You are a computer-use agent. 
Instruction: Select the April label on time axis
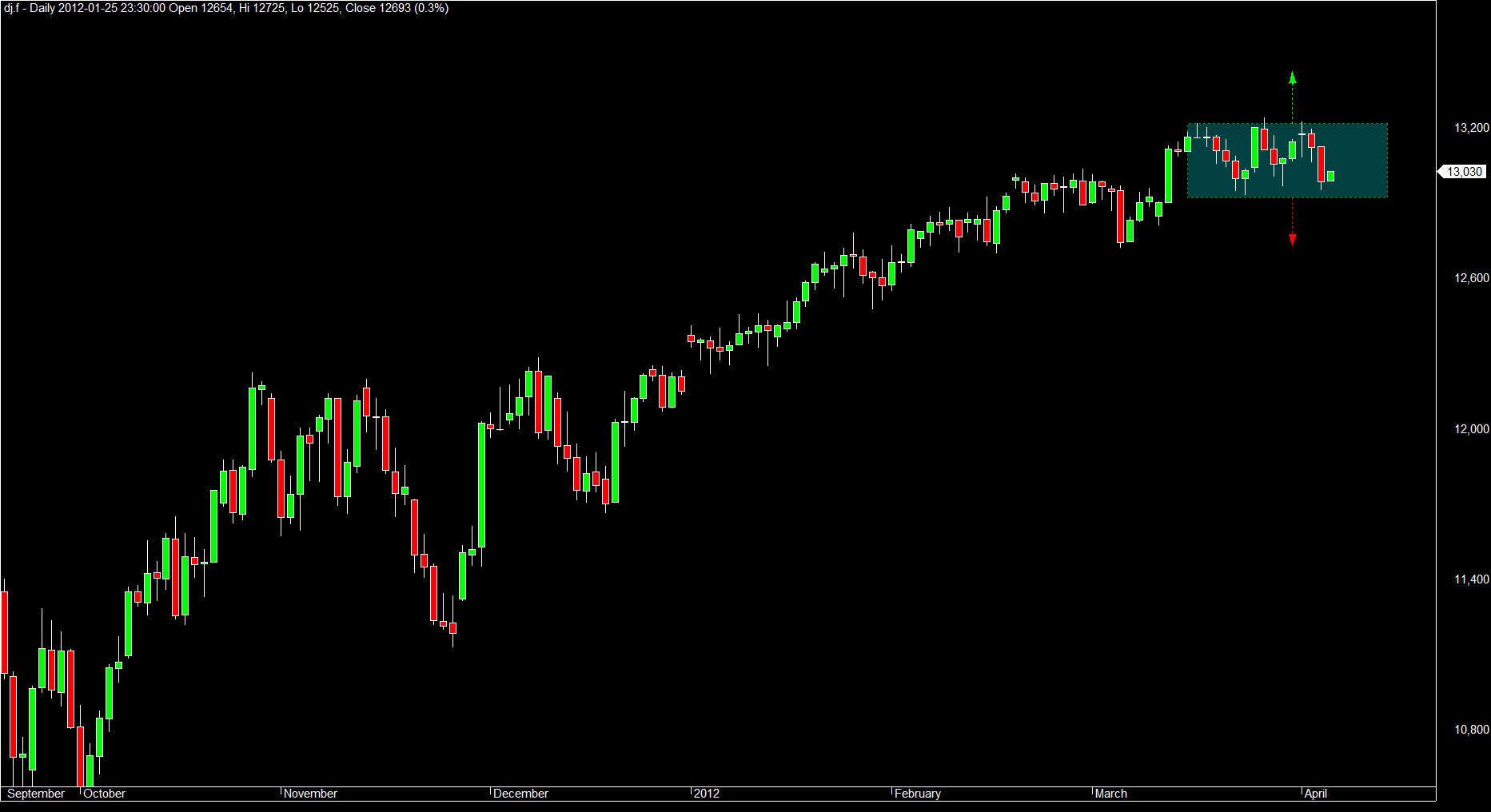(1316, 794)
